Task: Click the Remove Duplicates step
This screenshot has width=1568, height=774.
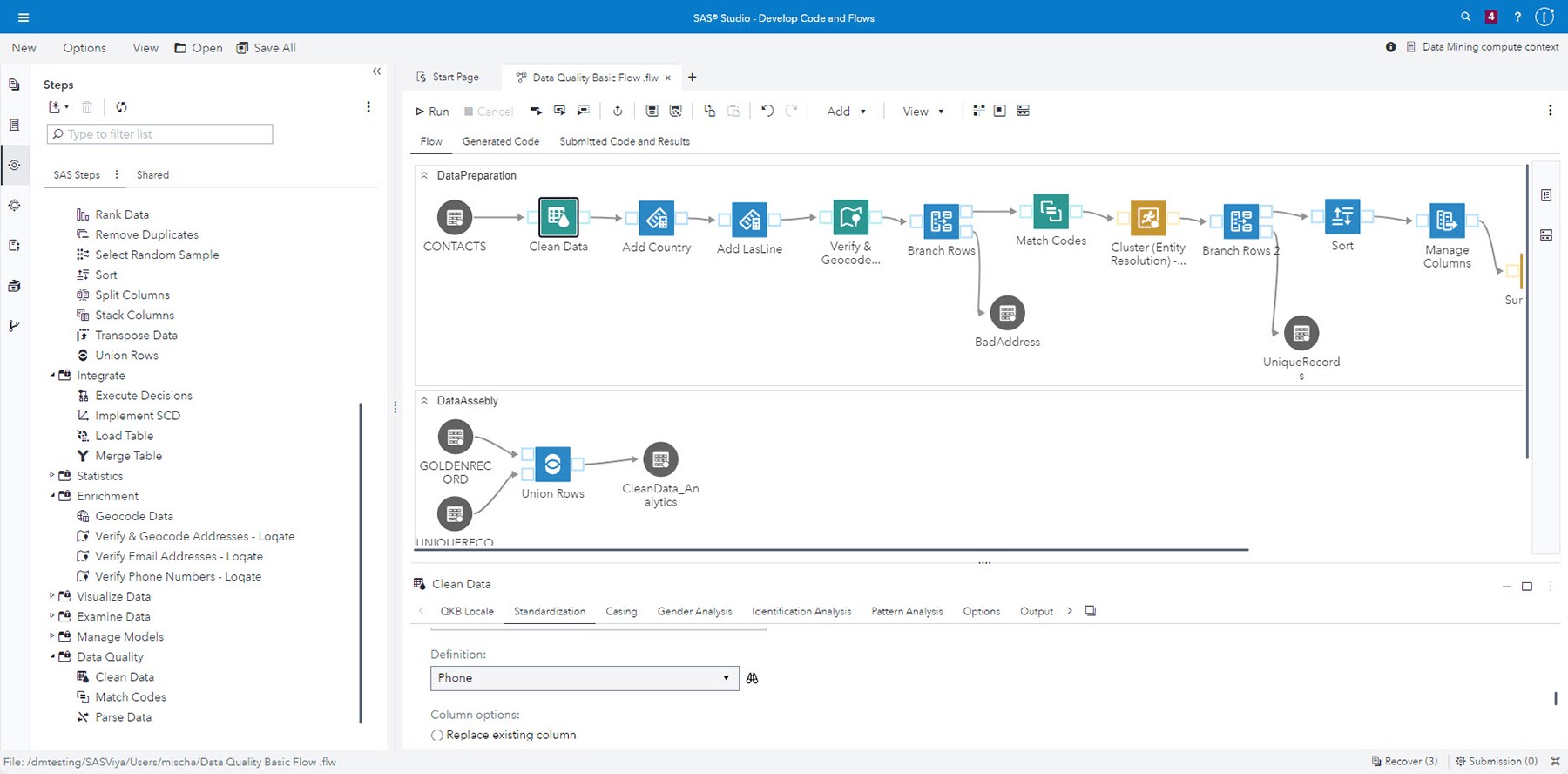Action: point(146,234)
